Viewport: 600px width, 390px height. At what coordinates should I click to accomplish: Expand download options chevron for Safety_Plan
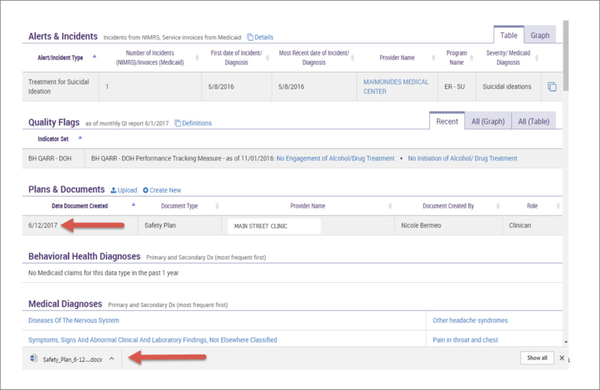click(111, 359)
